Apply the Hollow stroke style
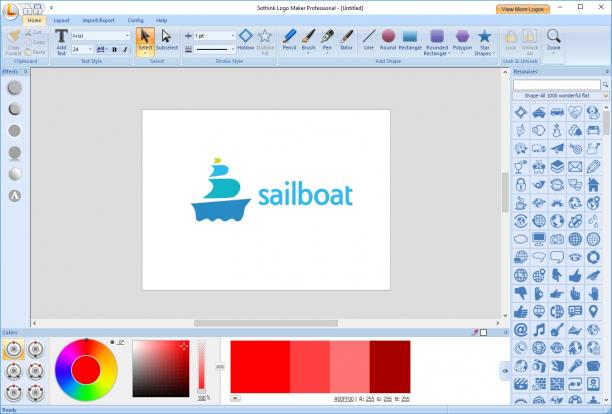Viewport: 612px width, 414px height. 246,40
